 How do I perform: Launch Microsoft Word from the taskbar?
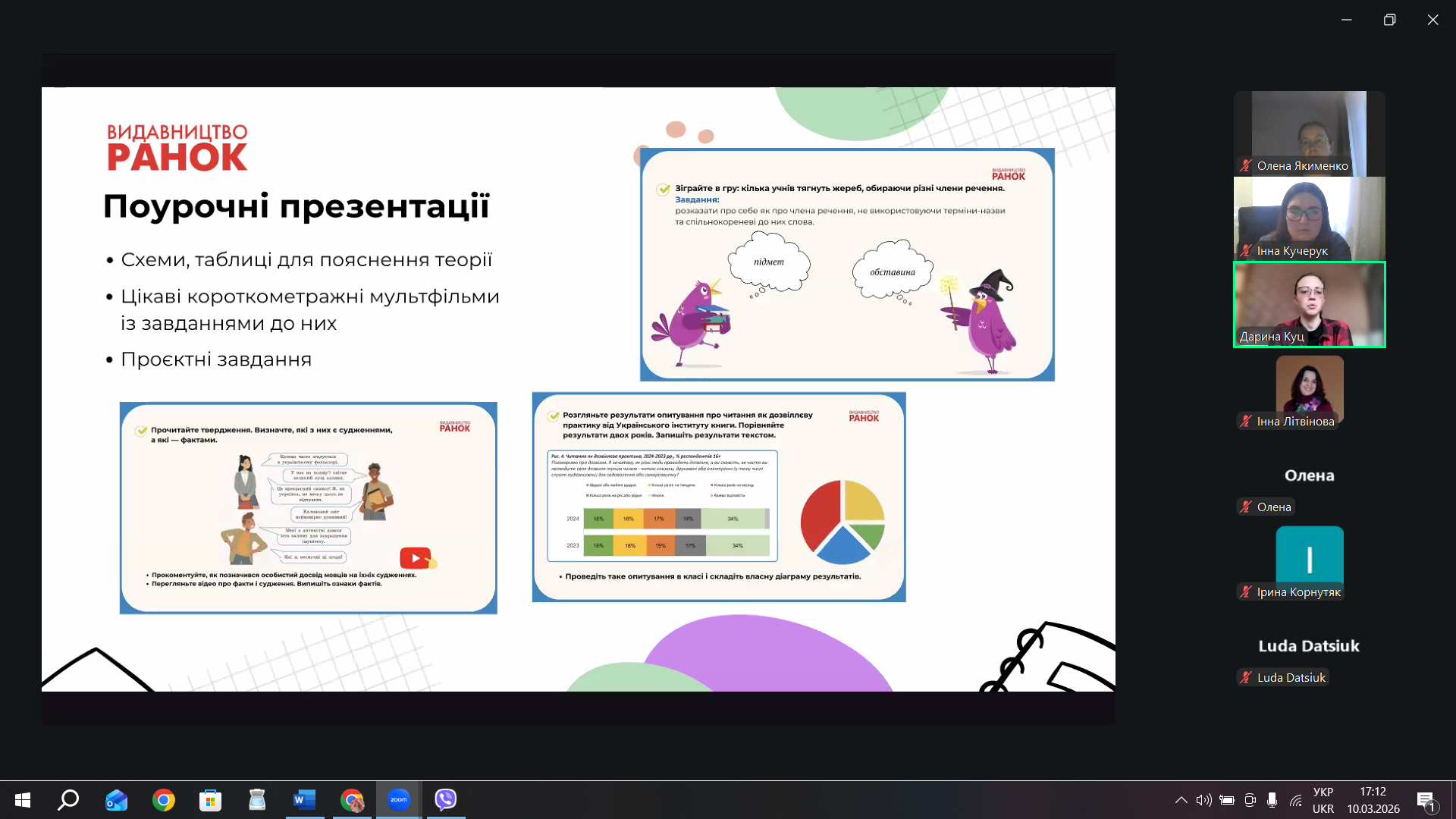[x=305, y=799]
